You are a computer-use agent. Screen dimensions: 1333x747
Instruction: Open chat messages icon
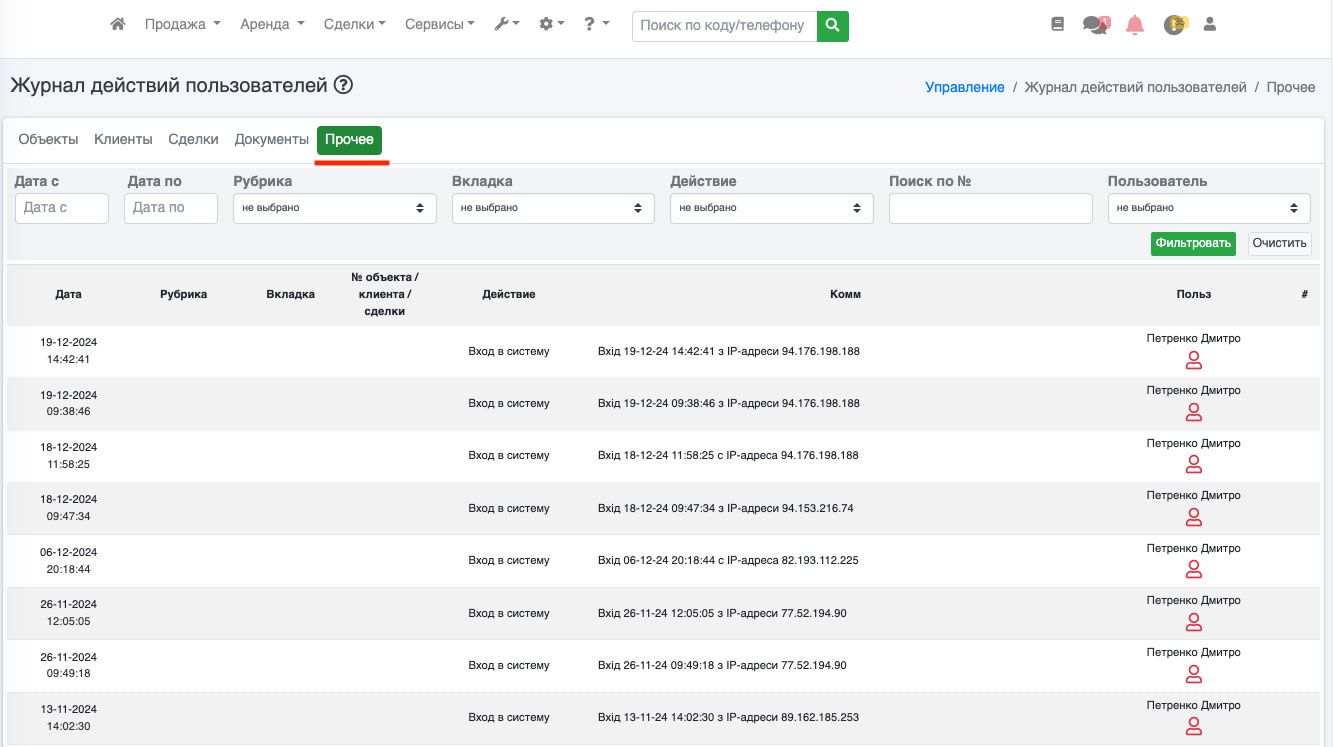click(1096, 25)
